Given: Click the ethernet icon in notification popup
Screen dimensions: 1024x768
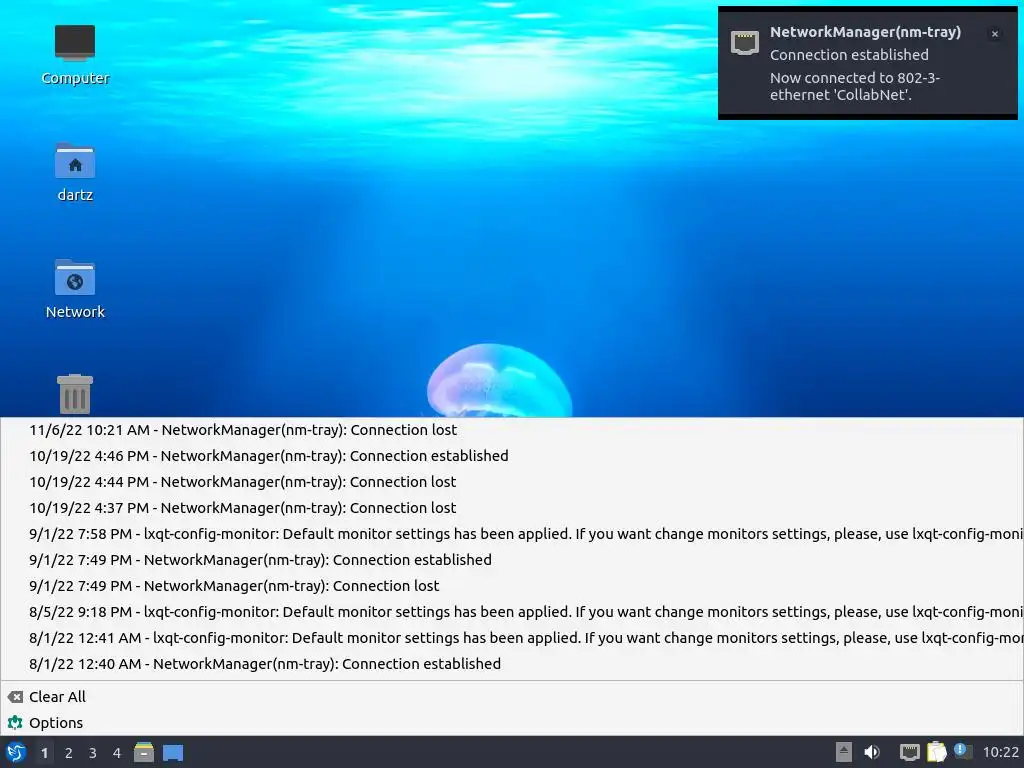Looking at the screenshot, I should click(744, 42).
